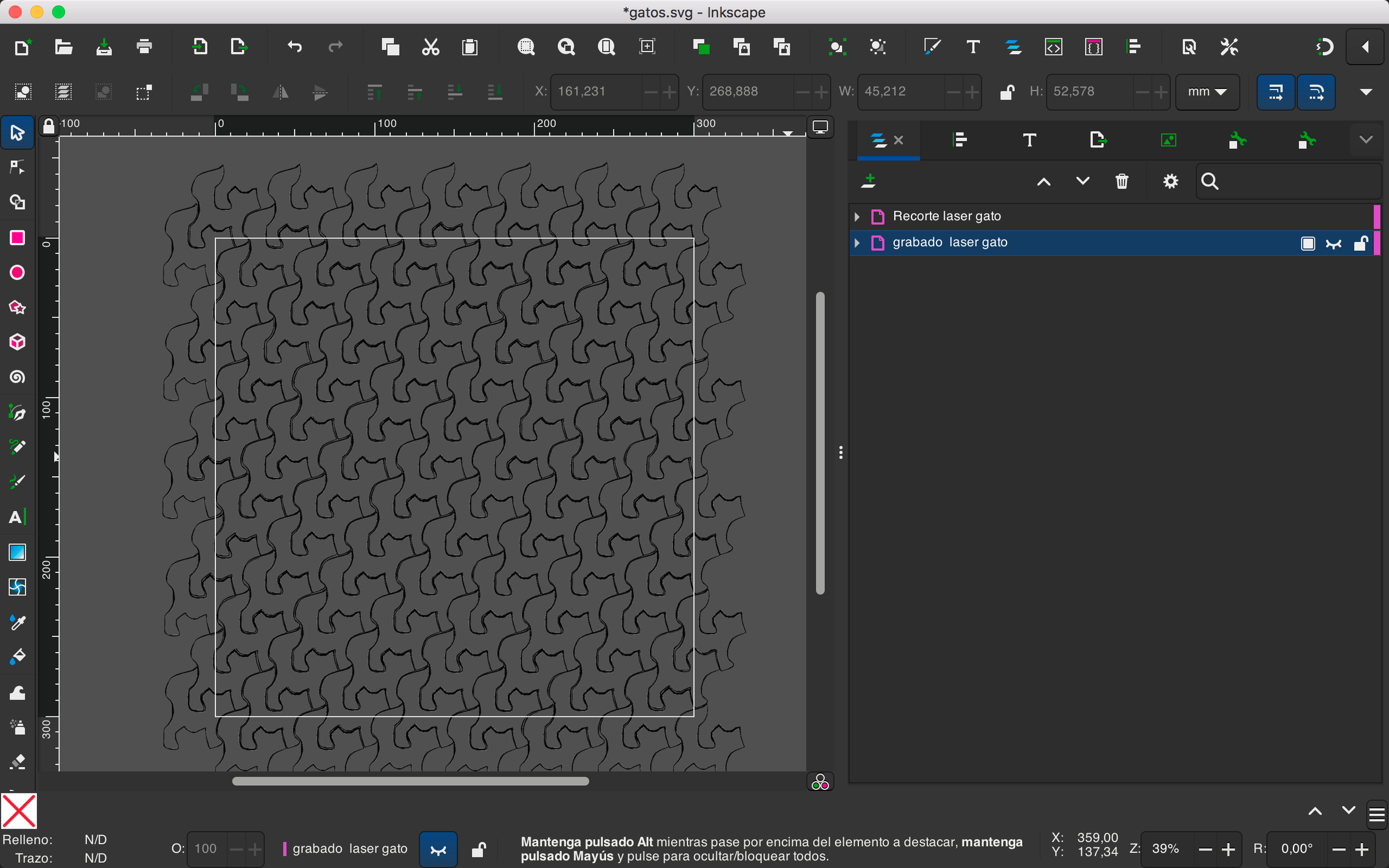Image resolution: width=1389 pixels, height=868 pixels.
Task: Select the Eraser tool
Action: click(17, 762)
